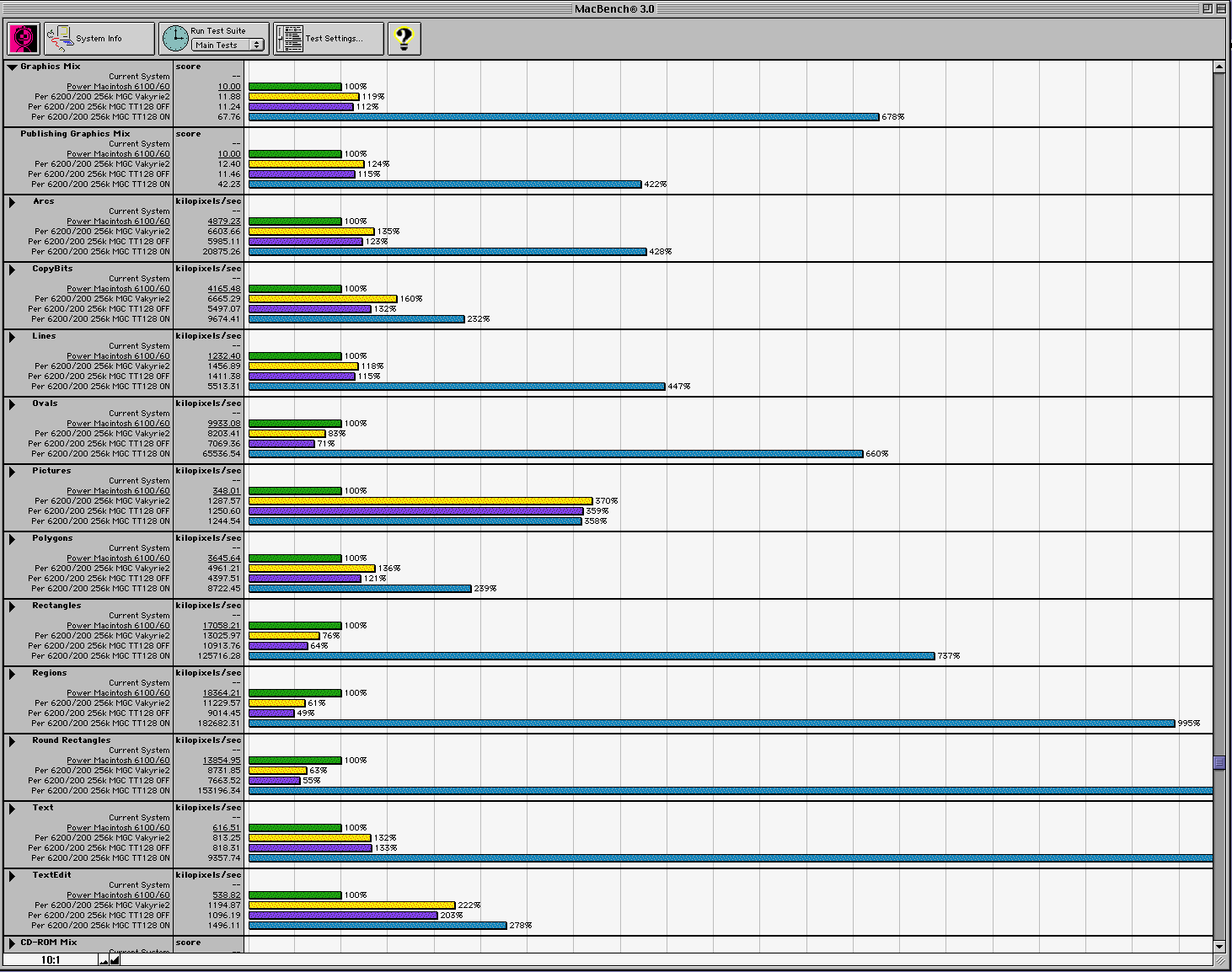Click the large mountain zoom-in icon
Image resolution: width=1232 pixels, height=972 pixels.
[115, 959]
